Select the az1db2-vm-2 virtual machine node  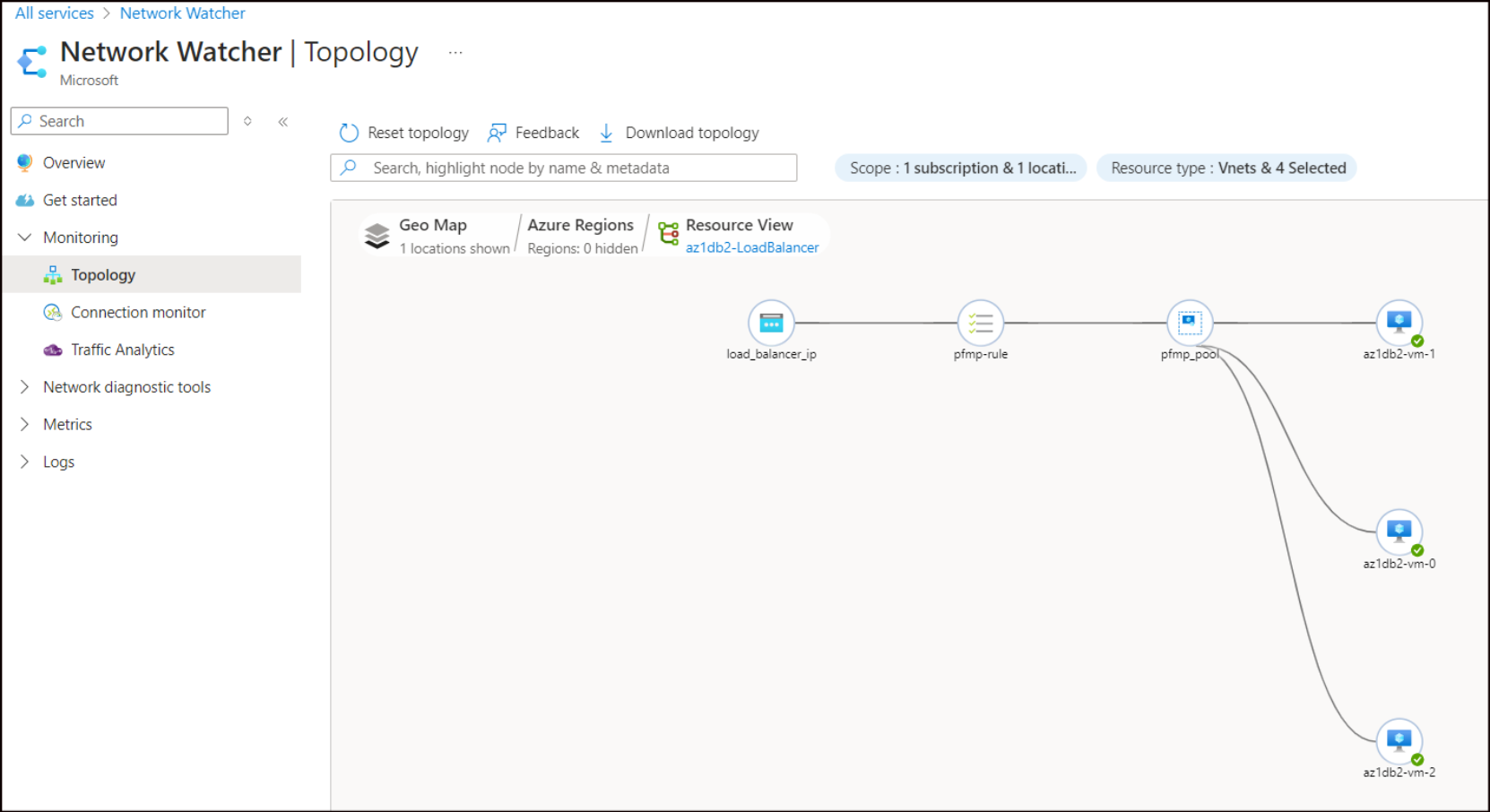1399,740
